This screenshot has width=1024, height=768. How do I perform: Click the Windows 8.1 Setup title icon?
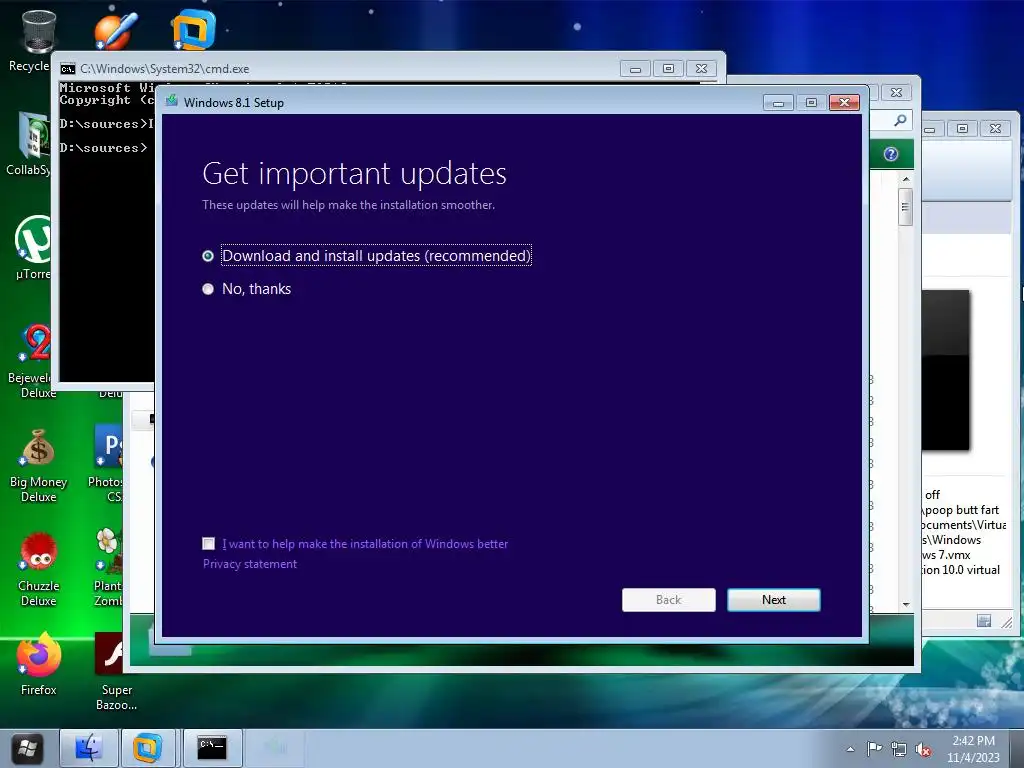tap(172, 101)
